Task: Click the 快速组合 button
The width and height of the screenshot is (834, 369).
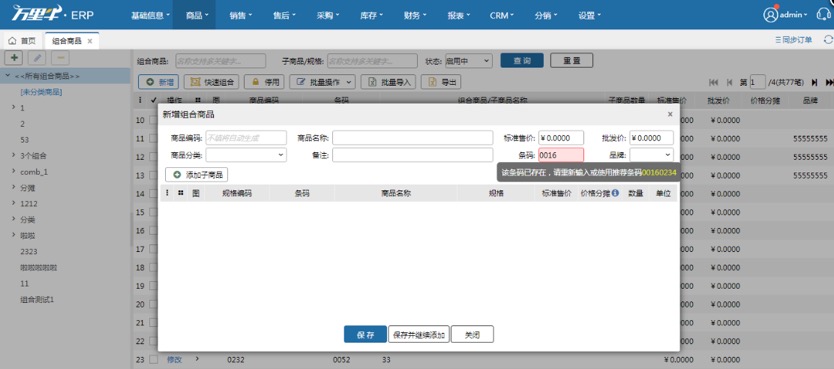Action: click(x=211, y=82)
